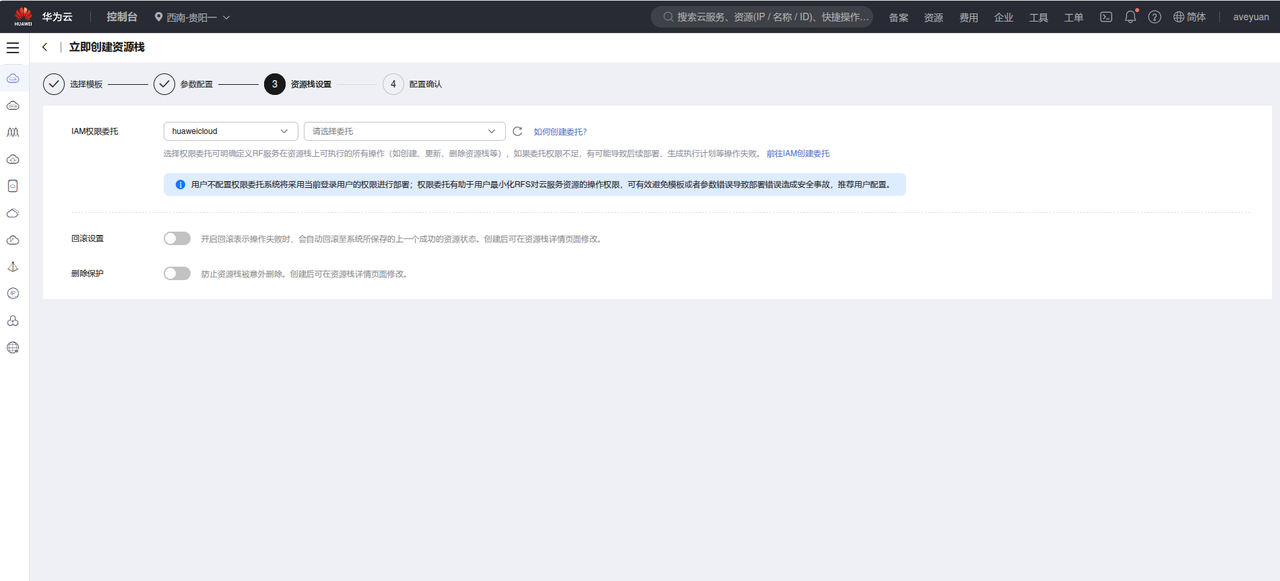Open the globe icon in left sidebar
1280x581 pixels.
pos(13,348)
